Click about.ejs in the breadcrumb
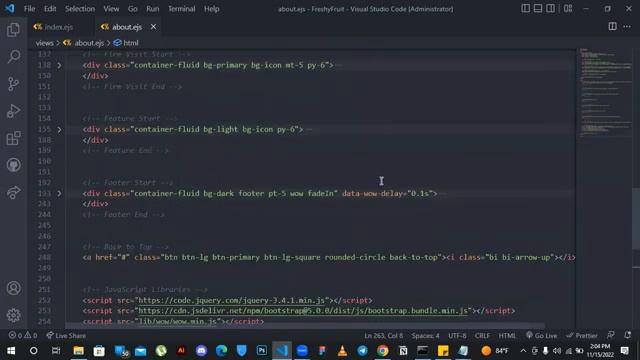The width and height of the screenshot is (640, 360). coord(89,43)
